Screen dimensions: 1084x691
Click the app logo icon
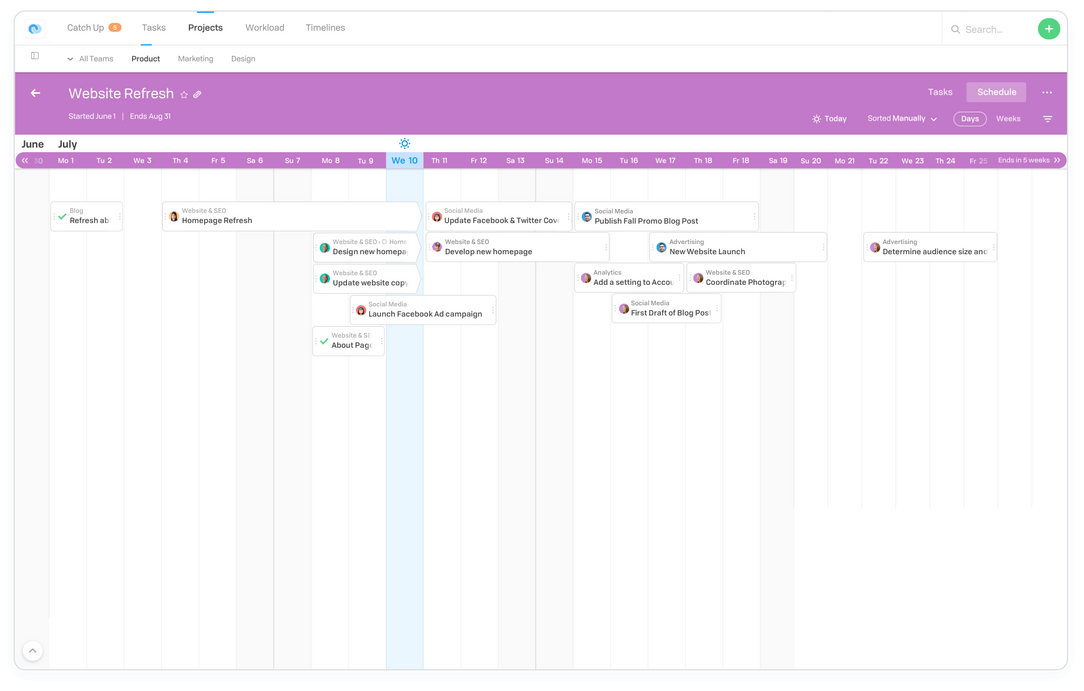(35, 28)
